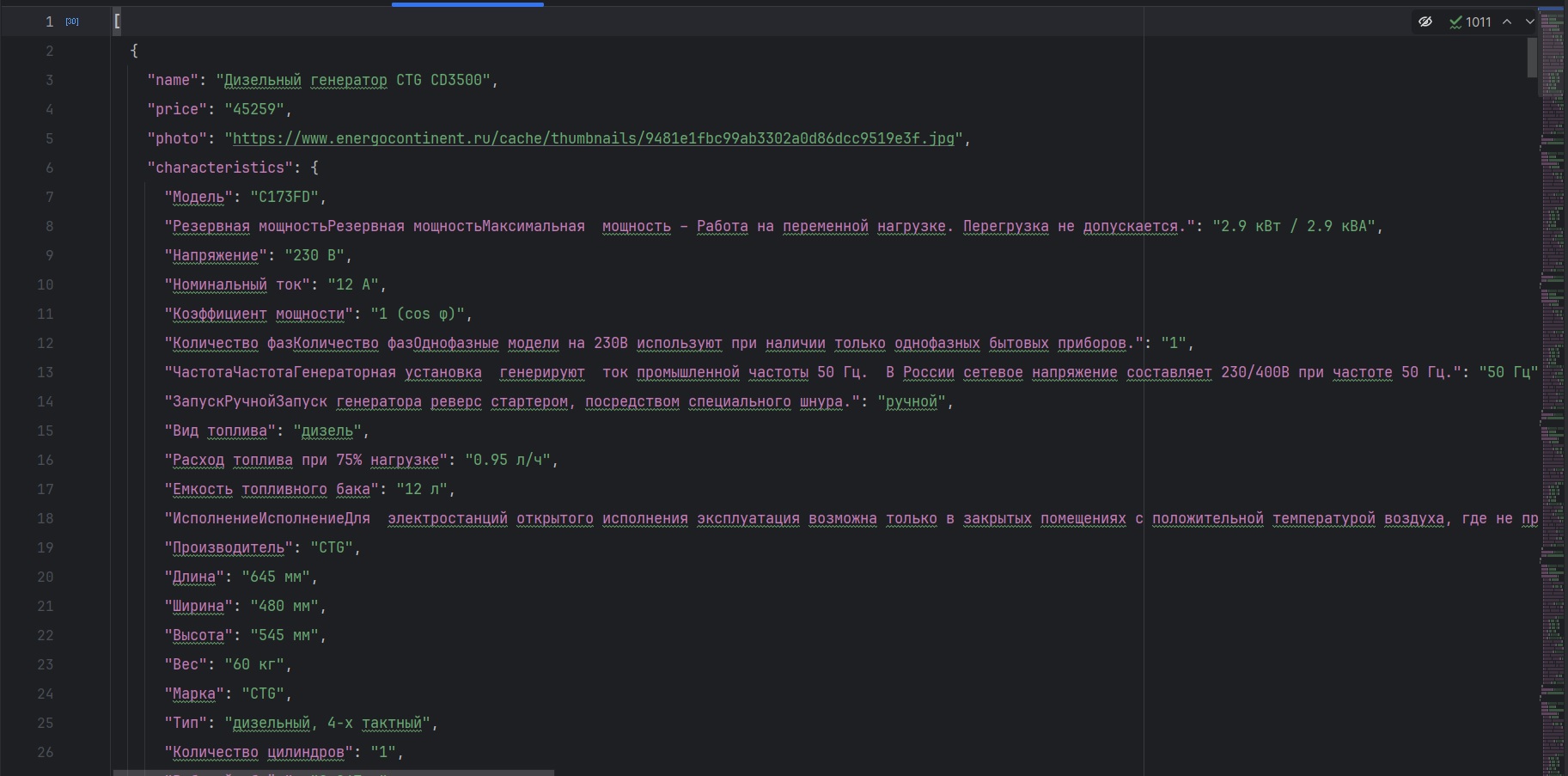The image size is (1568, 776).
Task: Click the "1 (cos φ)" value
Action: coord(418,314)
